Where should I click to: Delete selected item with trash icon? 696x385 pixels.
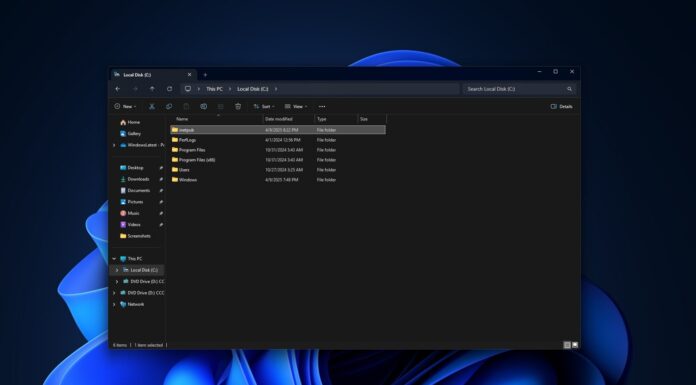[238, 107]
